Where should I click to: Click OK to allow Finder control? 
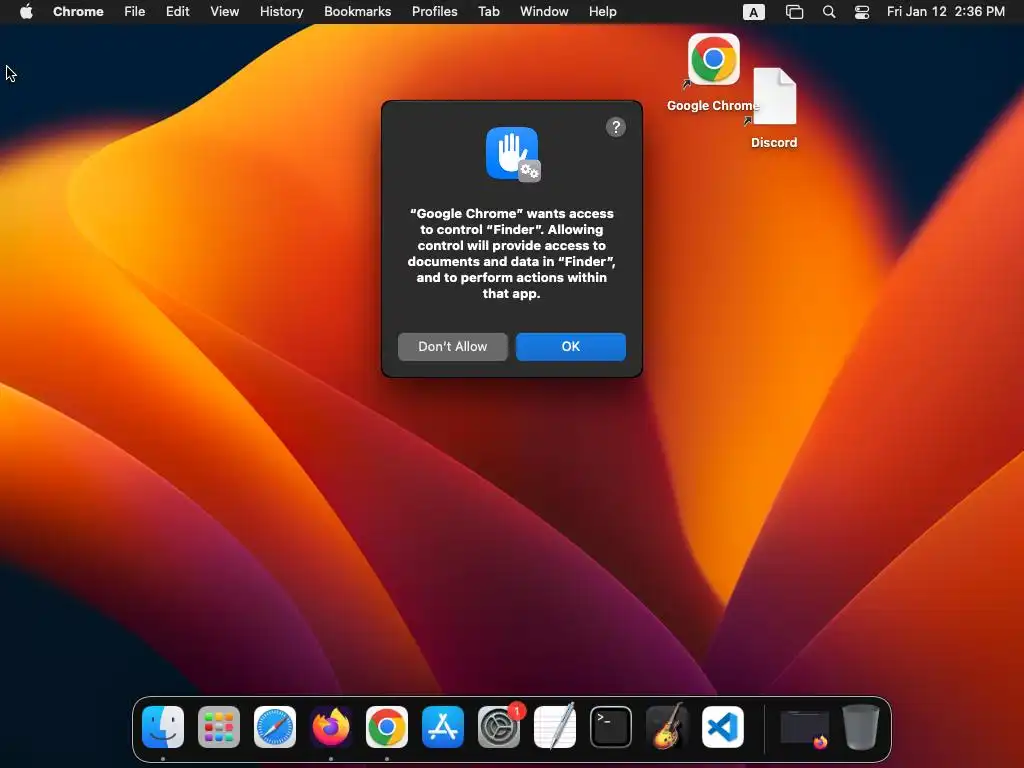point(571,347)
